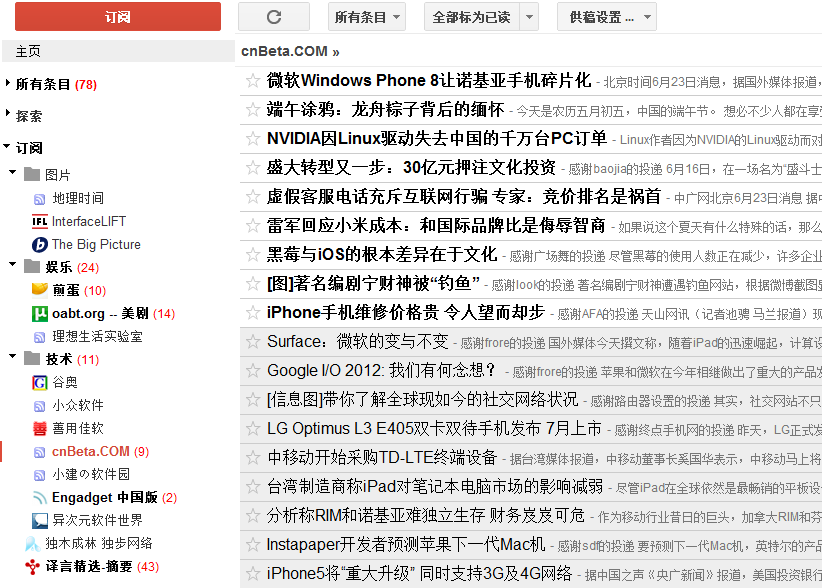
Task: Star the iPhone手机维修价格贵 article
Action: pos(253,313)
